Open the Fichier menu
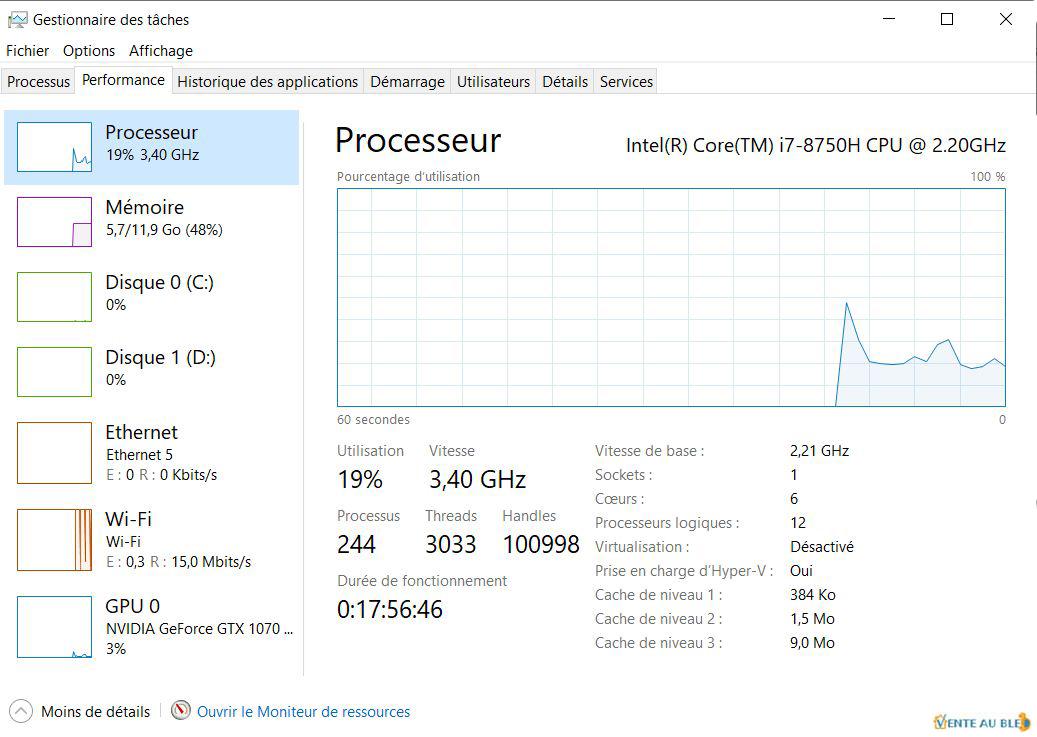 click(27, 50)
